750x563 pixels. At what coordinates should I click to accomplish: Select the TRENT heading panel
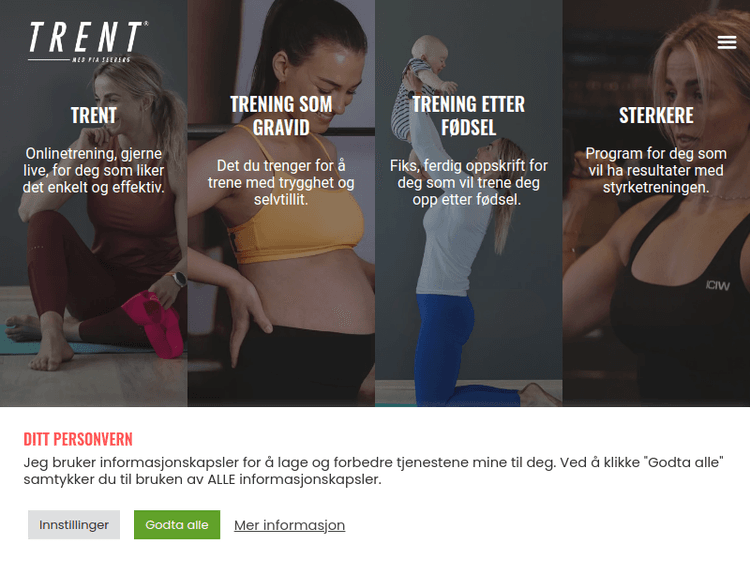pyautogui.click(x=94, y=115)
